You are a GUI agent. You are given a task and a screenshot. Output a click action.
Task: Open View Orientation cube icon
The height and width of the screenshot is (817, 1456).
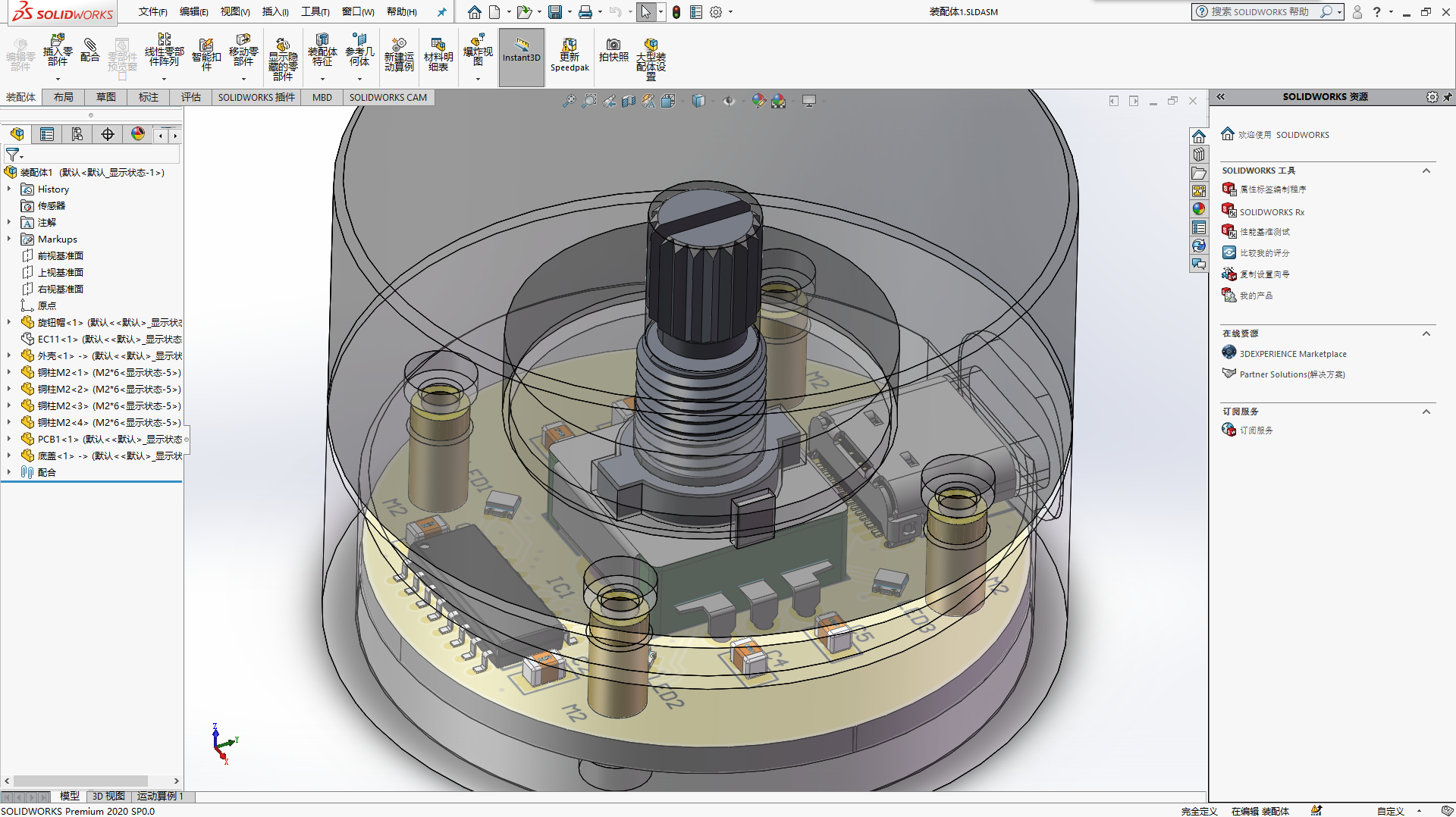click(x=668, y=101)
